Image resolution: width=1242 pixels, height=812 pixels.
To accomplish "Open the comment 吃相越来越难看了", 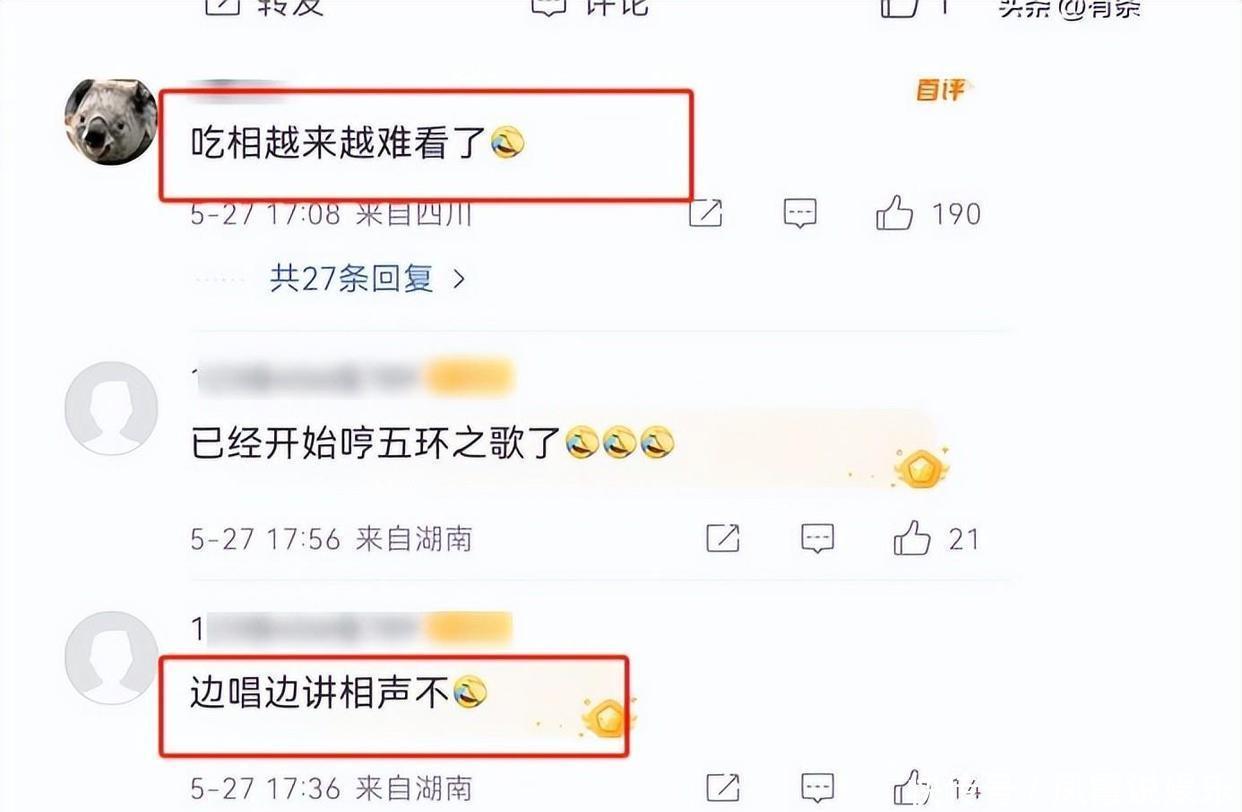I will [x=358, y=146].
